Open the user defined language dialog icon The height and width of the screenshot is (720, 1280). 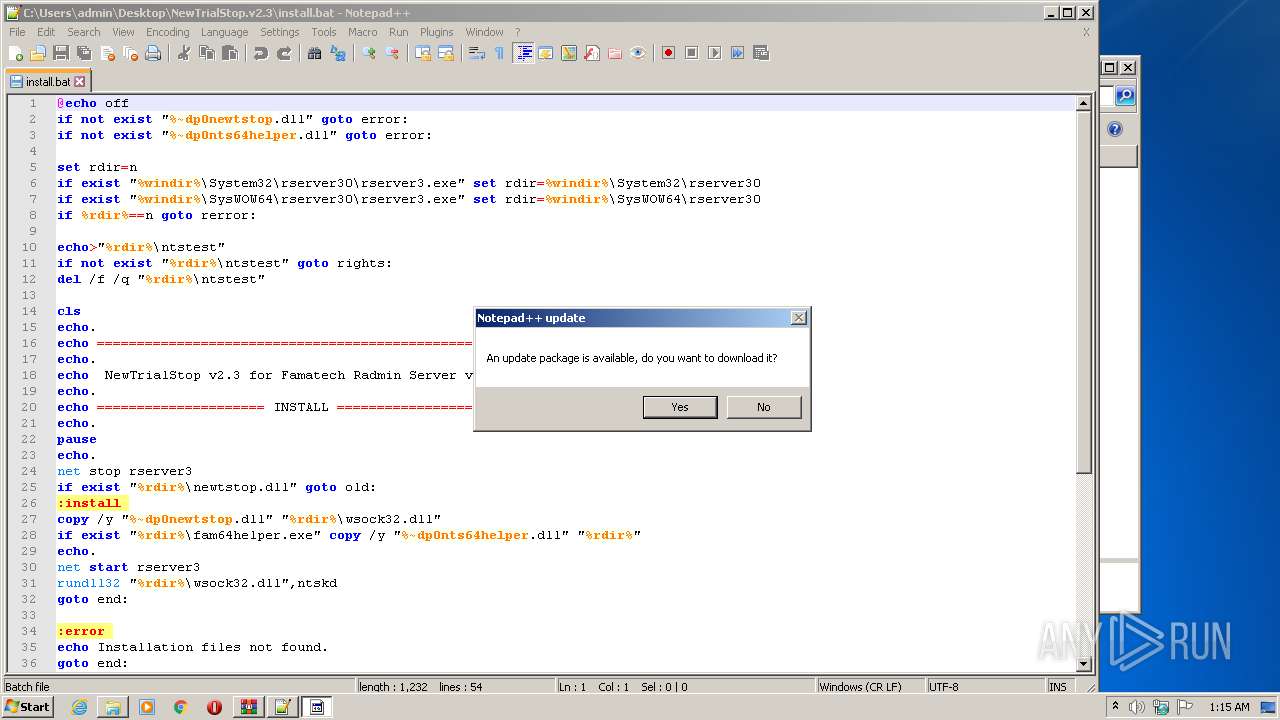coord(546,53)
